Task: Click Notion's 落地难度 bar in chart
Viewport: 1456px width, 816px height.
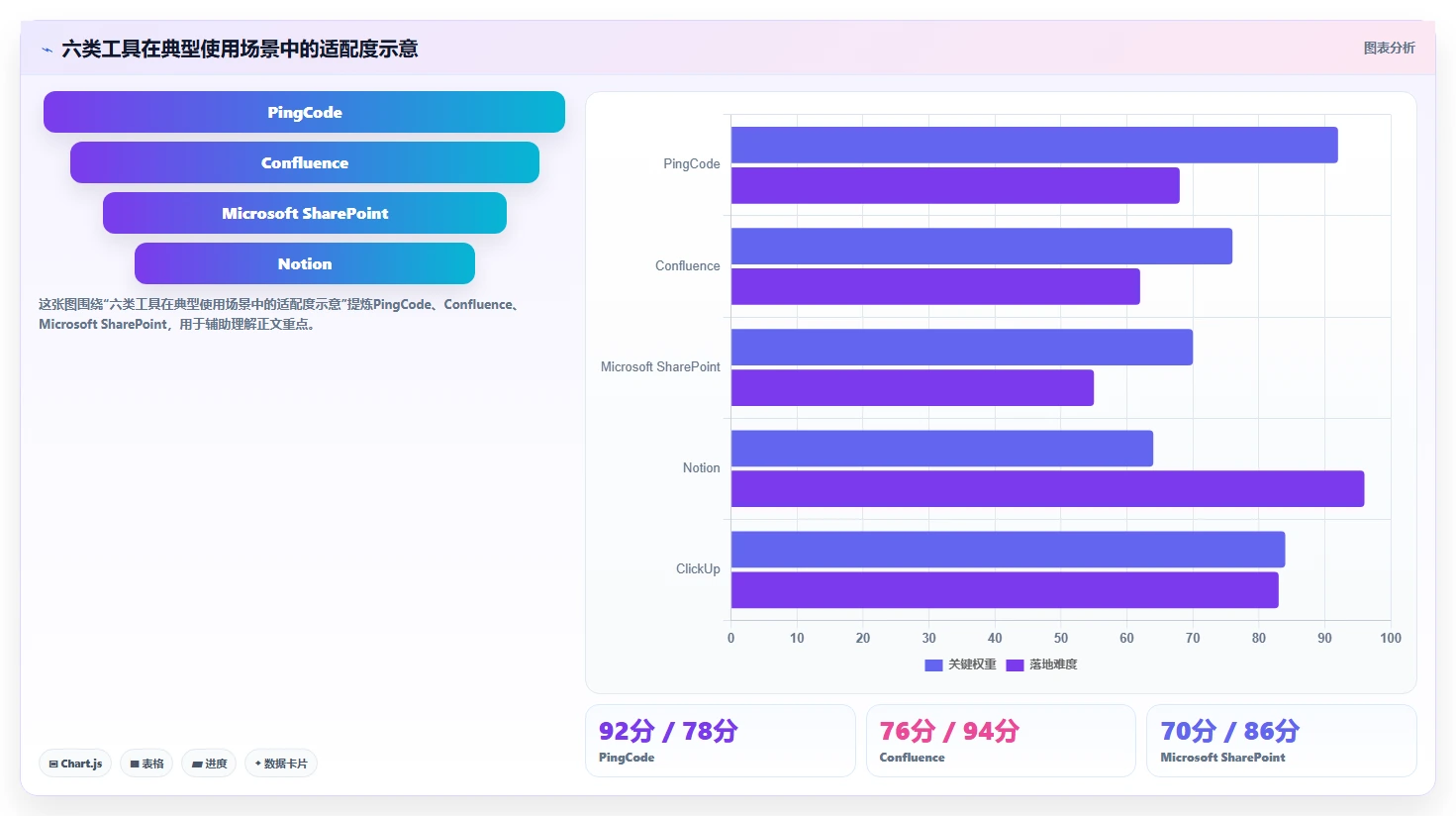Action: [x=1047, y=488]
